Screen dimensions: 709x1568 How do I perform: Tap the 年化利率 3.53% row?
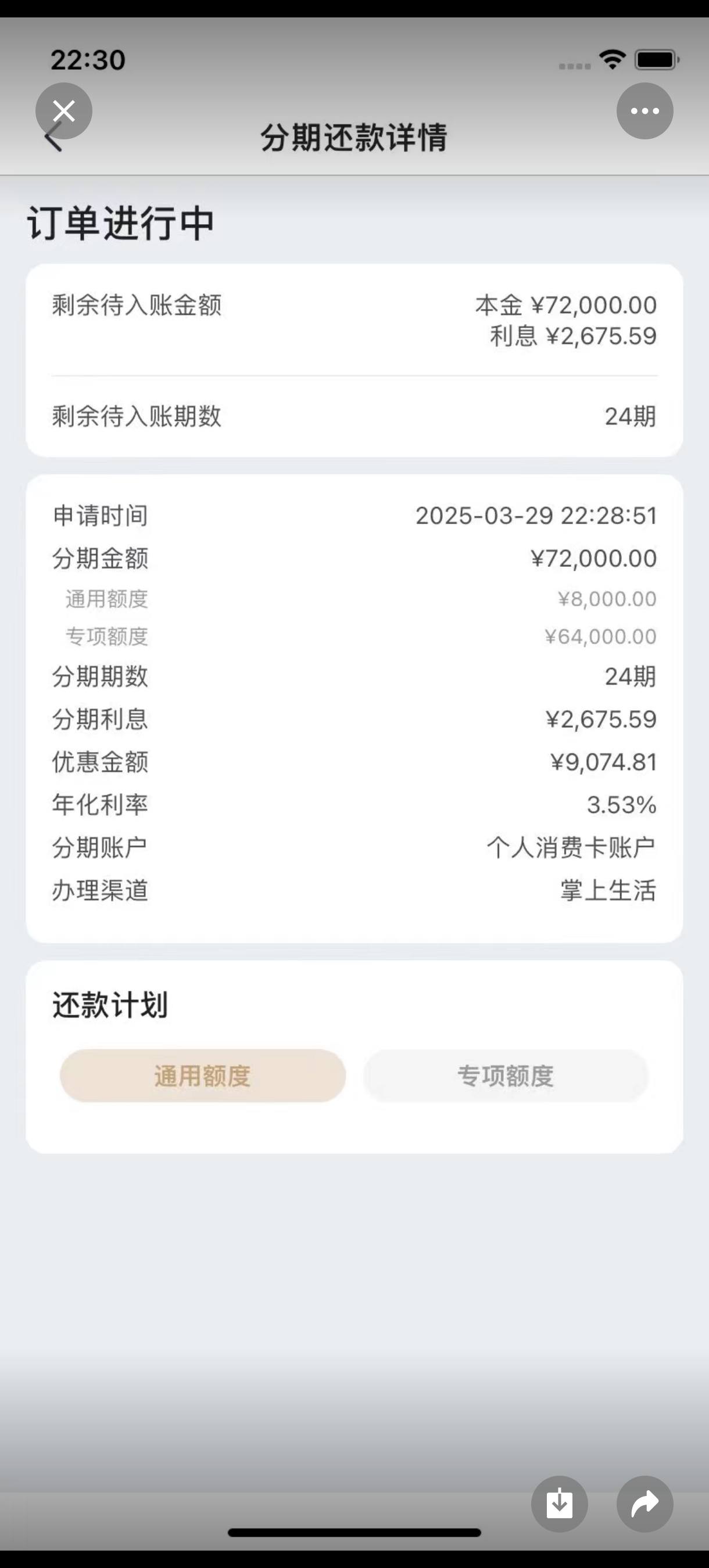coord(354,805)
